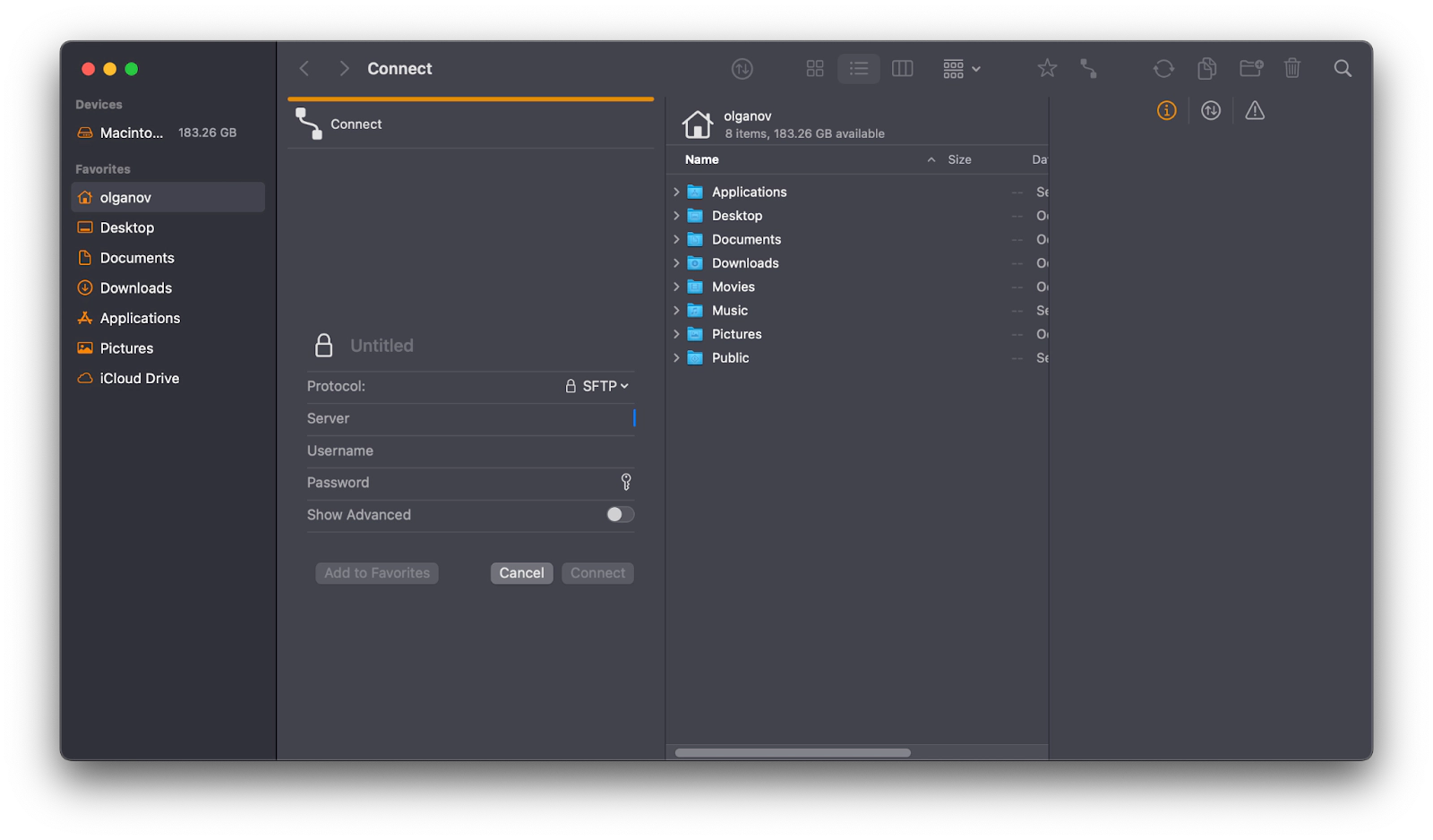Click into the Username input field
The height and width of the screenshot is (840, 1433).
(470, 451)
